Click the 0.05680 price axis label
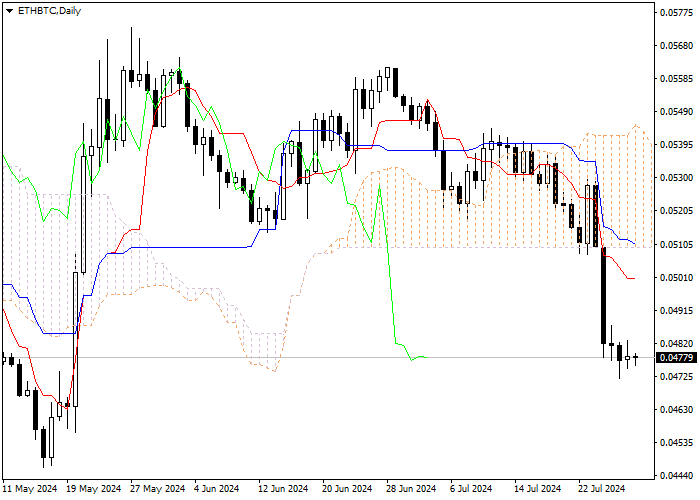Screen dimensions: 700x500 coord(676,46)
